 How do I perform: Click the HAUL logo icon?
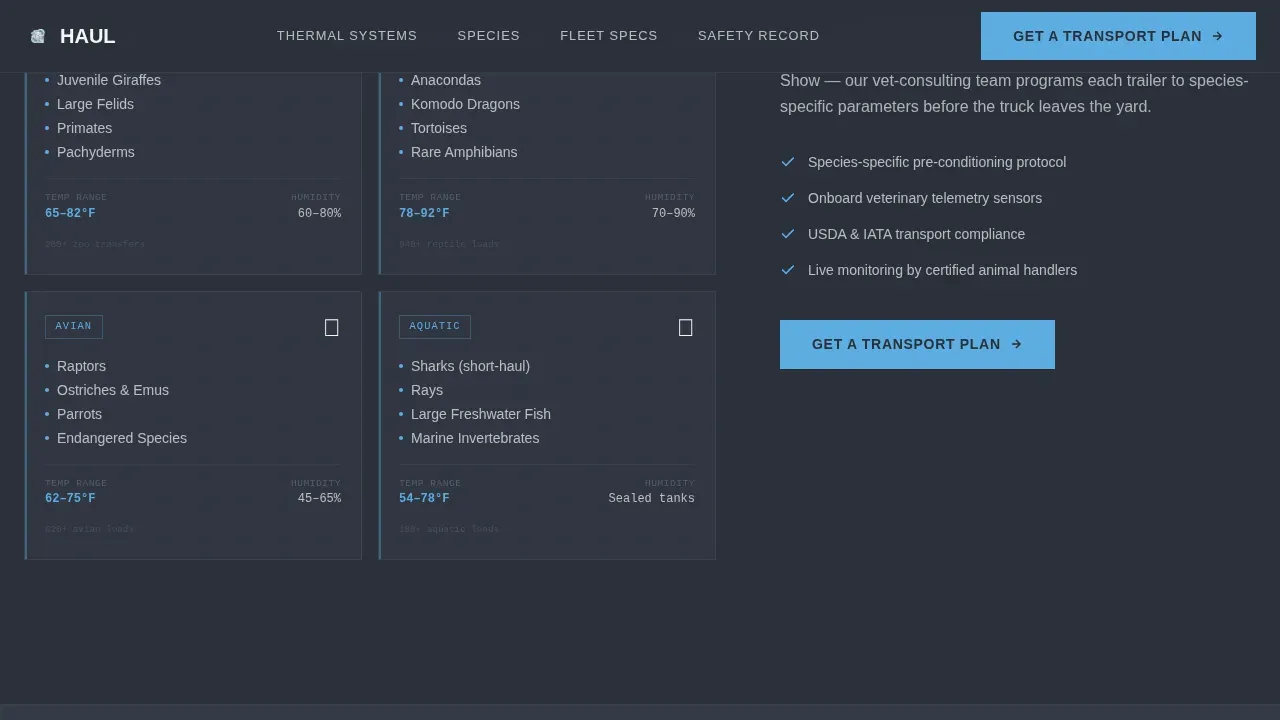(38, 36)
